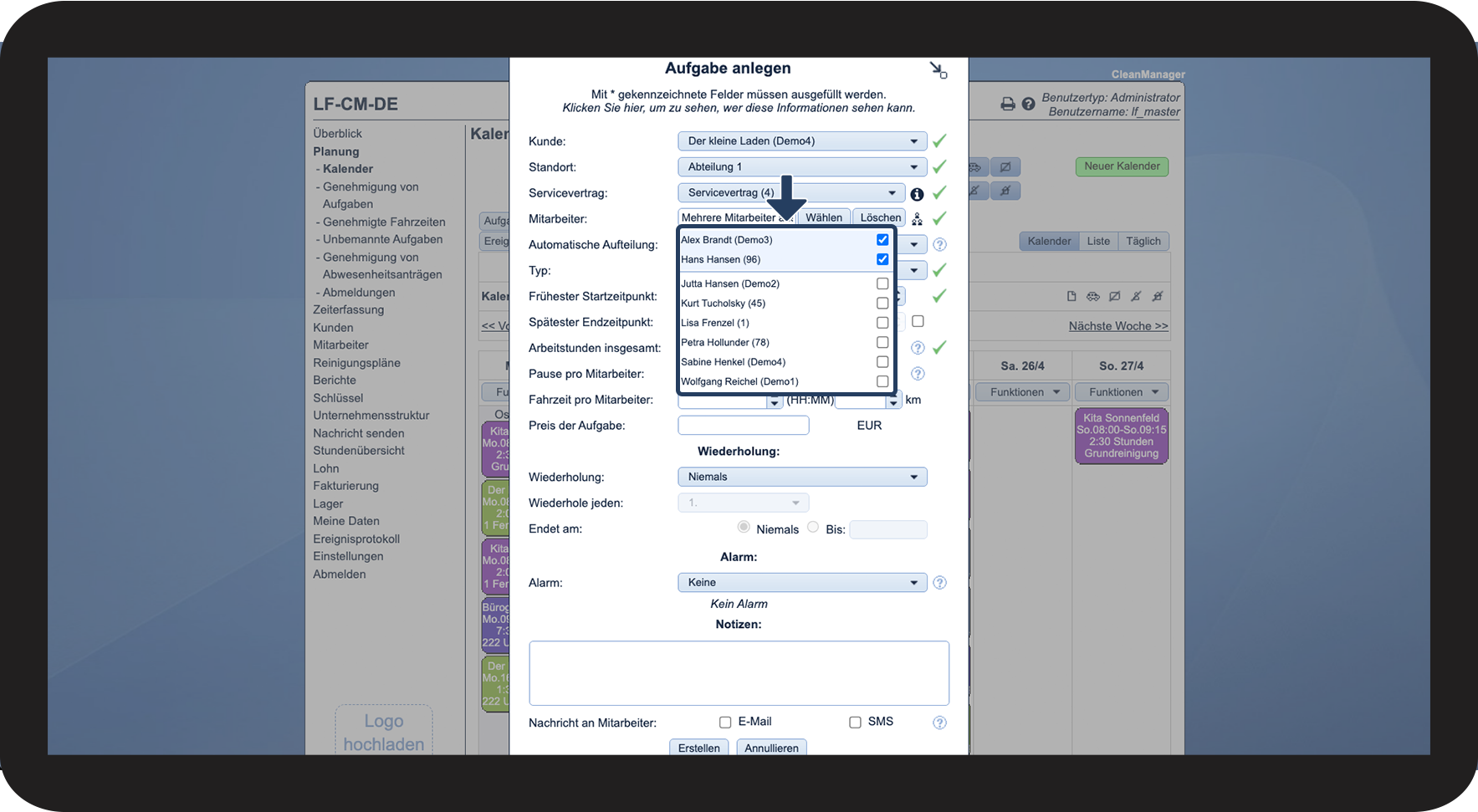Screen dimensions: 1478x812
Task: Click the Bis date field
Action: [888, 529]
